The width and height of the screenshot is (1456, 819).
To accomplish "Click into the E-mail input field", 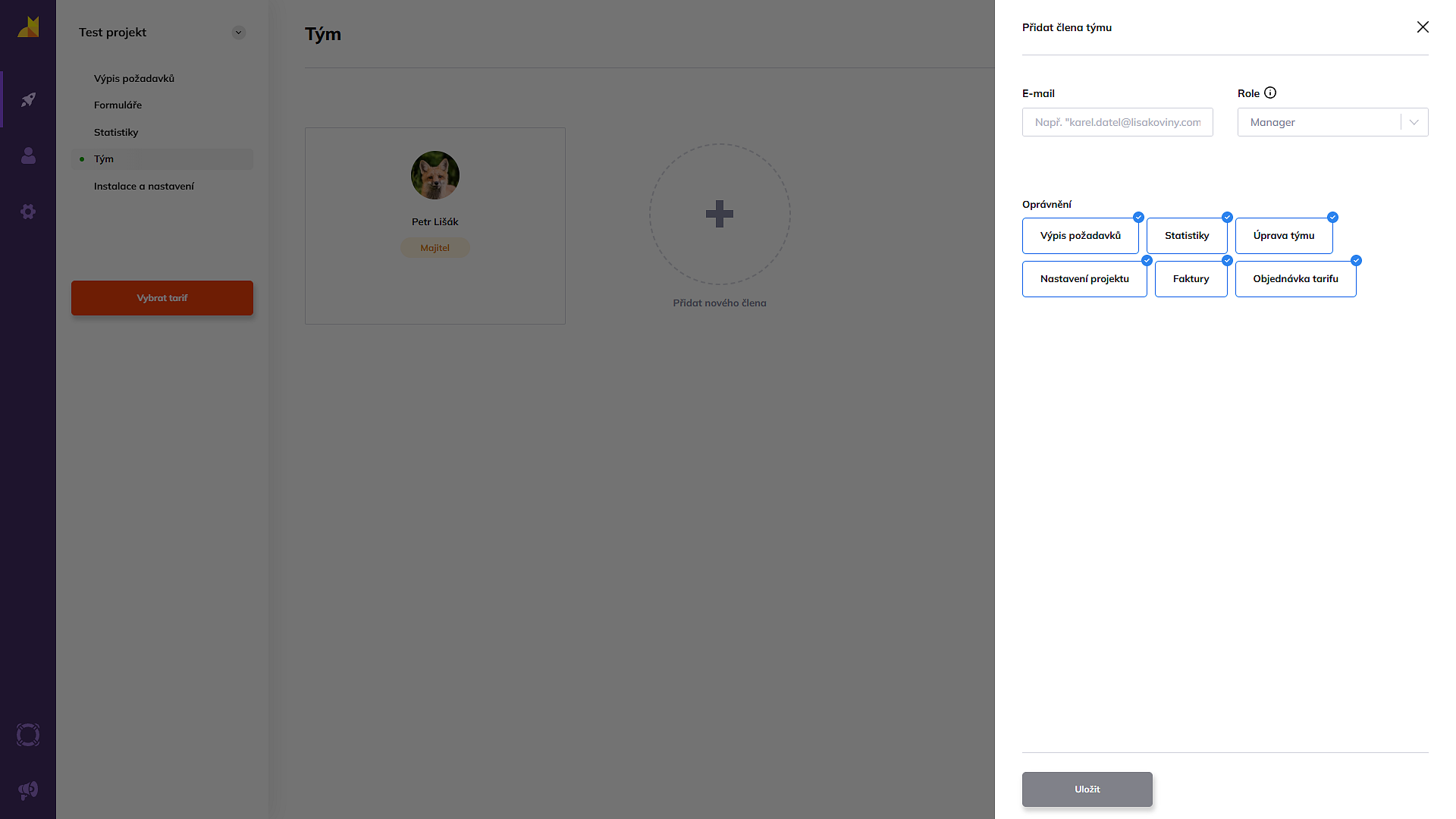I will pyautogui.click(x=1117, y=122).
